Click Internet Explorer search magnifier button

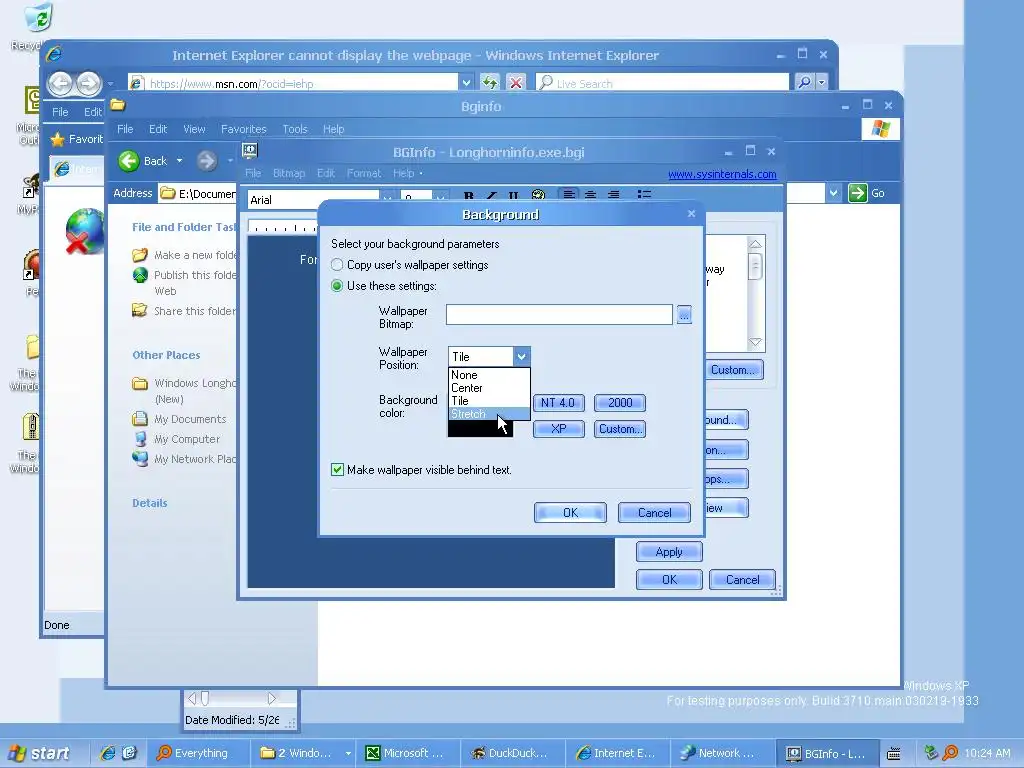click(x=804, y=82)
